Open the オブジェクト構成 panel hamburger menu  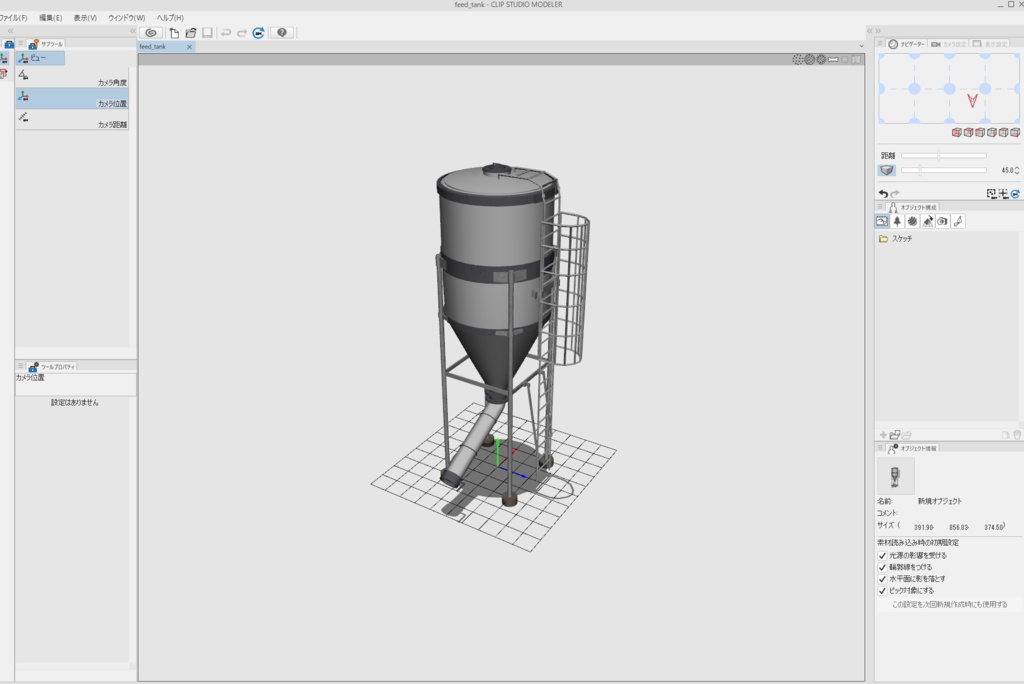click(880, 206)
